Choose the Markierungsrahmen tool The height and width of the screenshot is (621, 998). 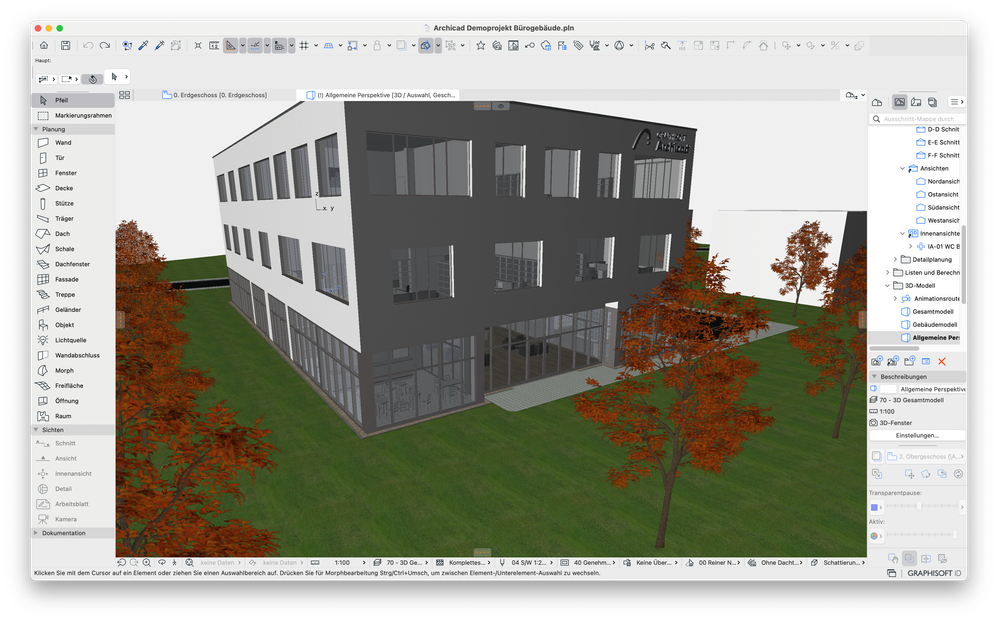(x=73, y=115)
